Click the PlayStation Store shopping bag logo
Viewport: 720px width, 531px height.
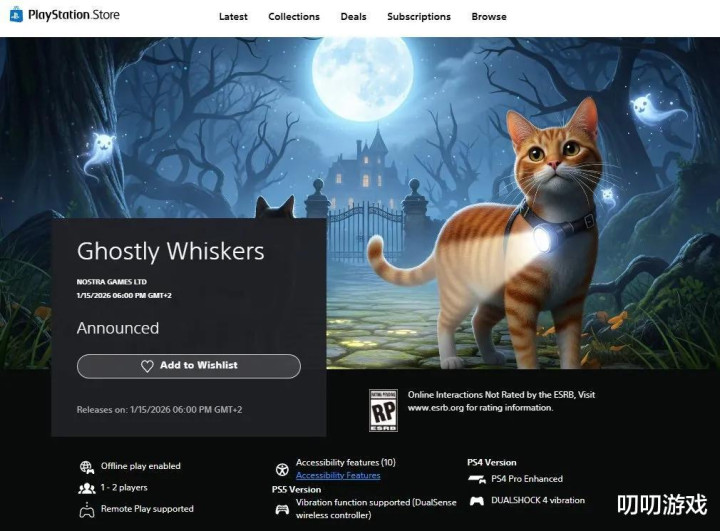pyautogui.click(x=16, y=15)
